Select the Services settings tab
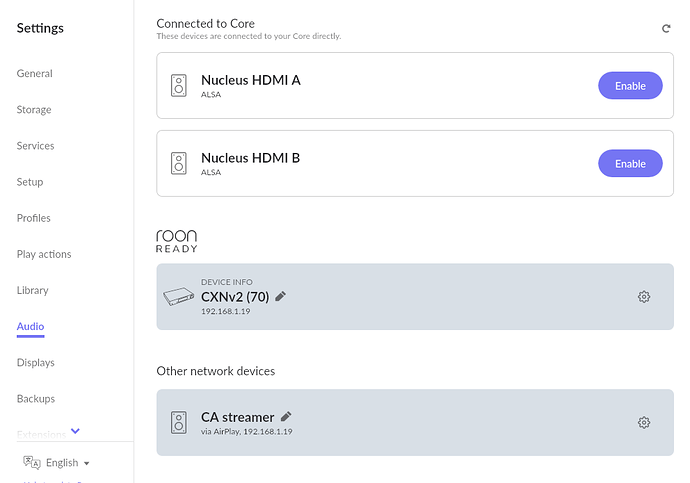This screenshot has height=483, width=690. pyautogui.click(x=35, y=146)
